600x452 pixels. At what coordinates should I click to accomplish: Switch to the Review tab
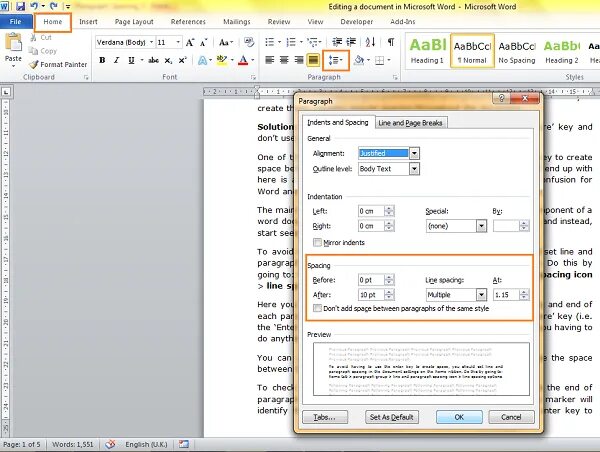pos(279,22)
